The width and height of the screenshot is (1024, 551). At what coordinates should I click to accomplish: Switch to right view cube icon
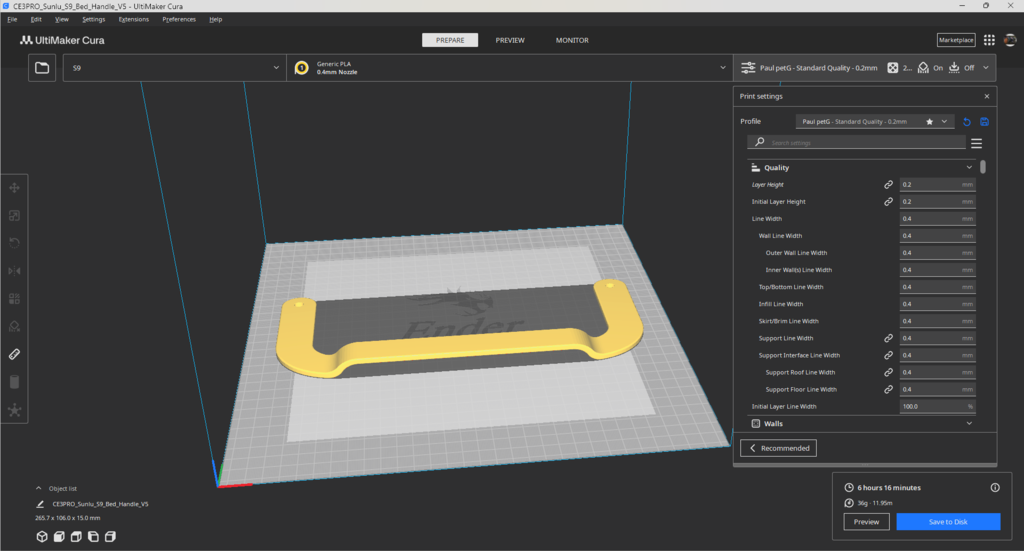(110, 537)
